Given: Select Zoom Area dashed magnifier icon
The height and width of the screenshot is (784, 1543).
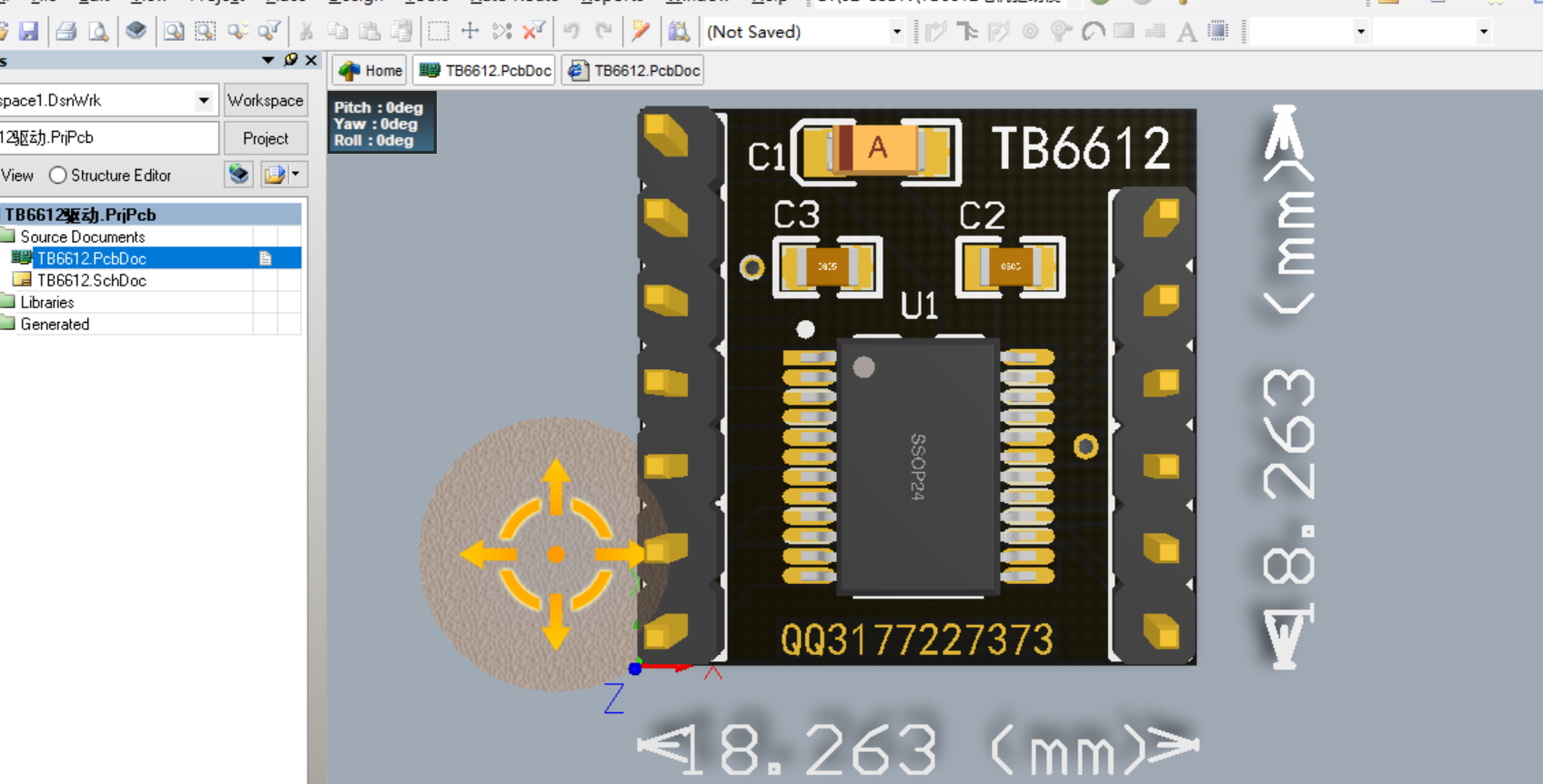Looking at the screenshot, I should click(x=206, y=32).
